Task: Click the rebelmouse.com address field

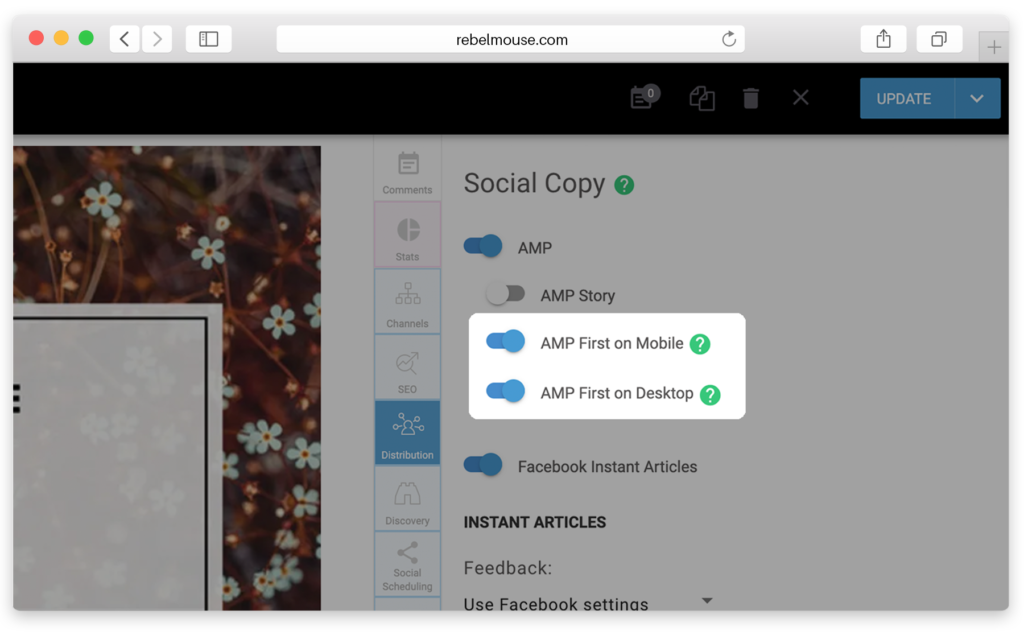Action: (x=511, y=39)
